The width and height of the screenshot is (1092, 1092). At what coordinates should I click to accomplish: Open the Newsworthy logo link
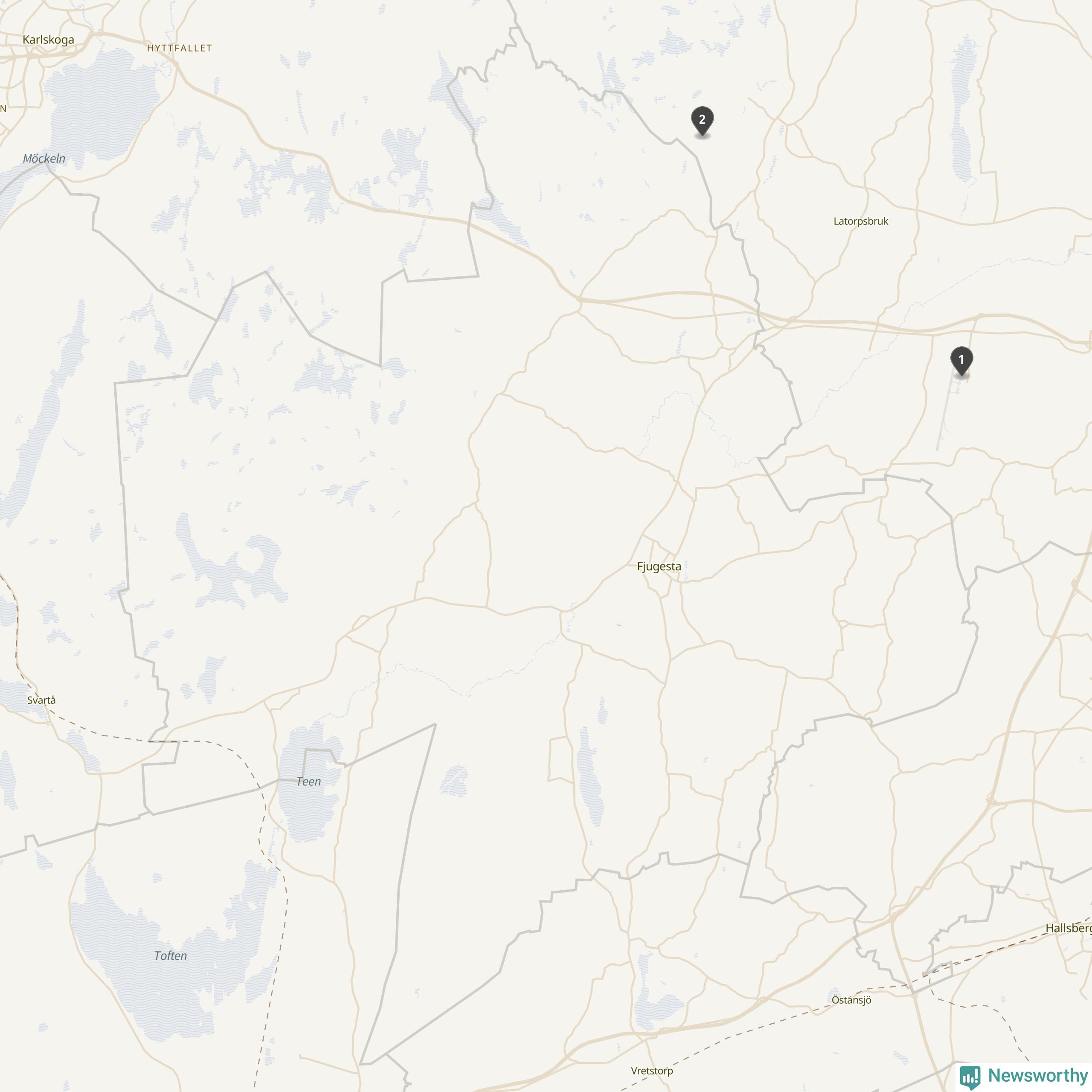1024,1076
